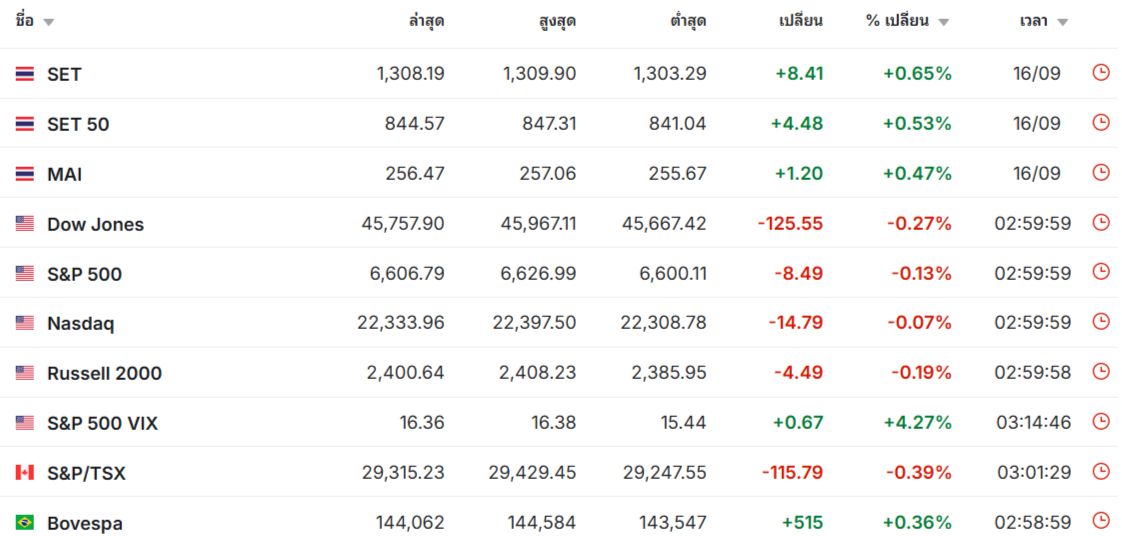Click the clock icon in Bovespa row
The height and width of the screenshot is (536, 1122).
1101,521
